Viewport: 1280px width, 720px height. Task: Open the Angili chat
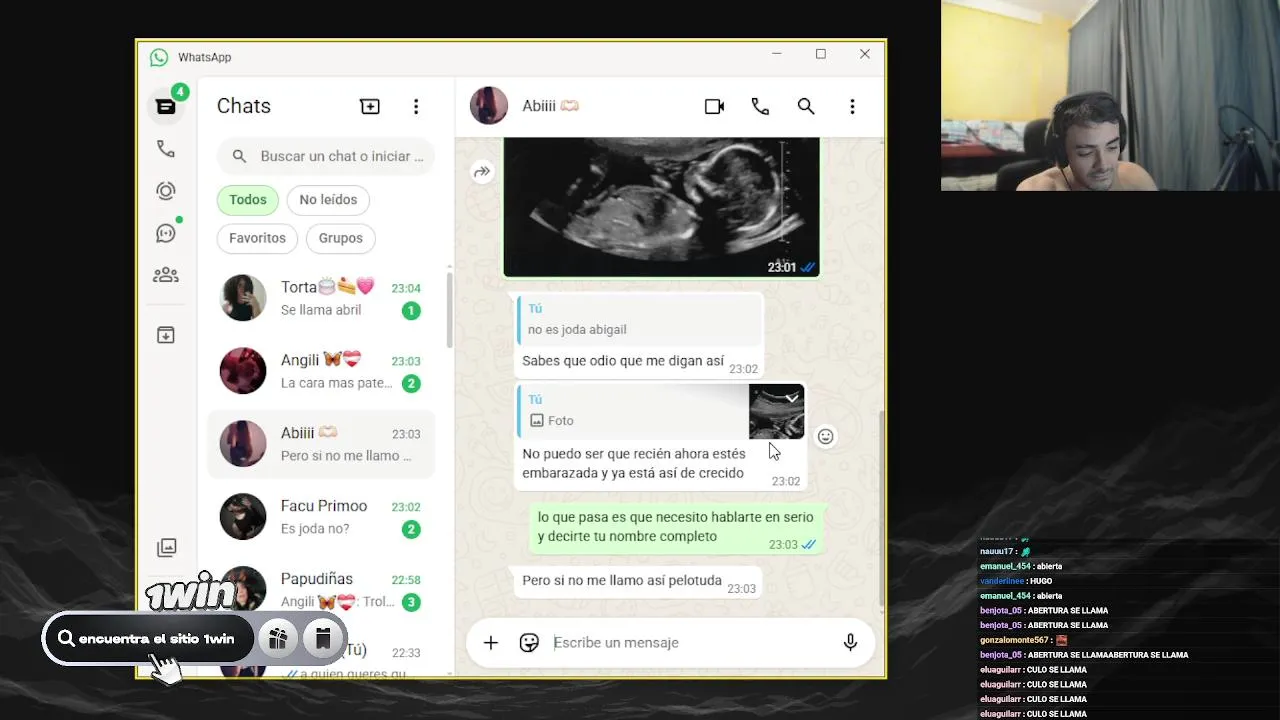[x=322, y=371]
